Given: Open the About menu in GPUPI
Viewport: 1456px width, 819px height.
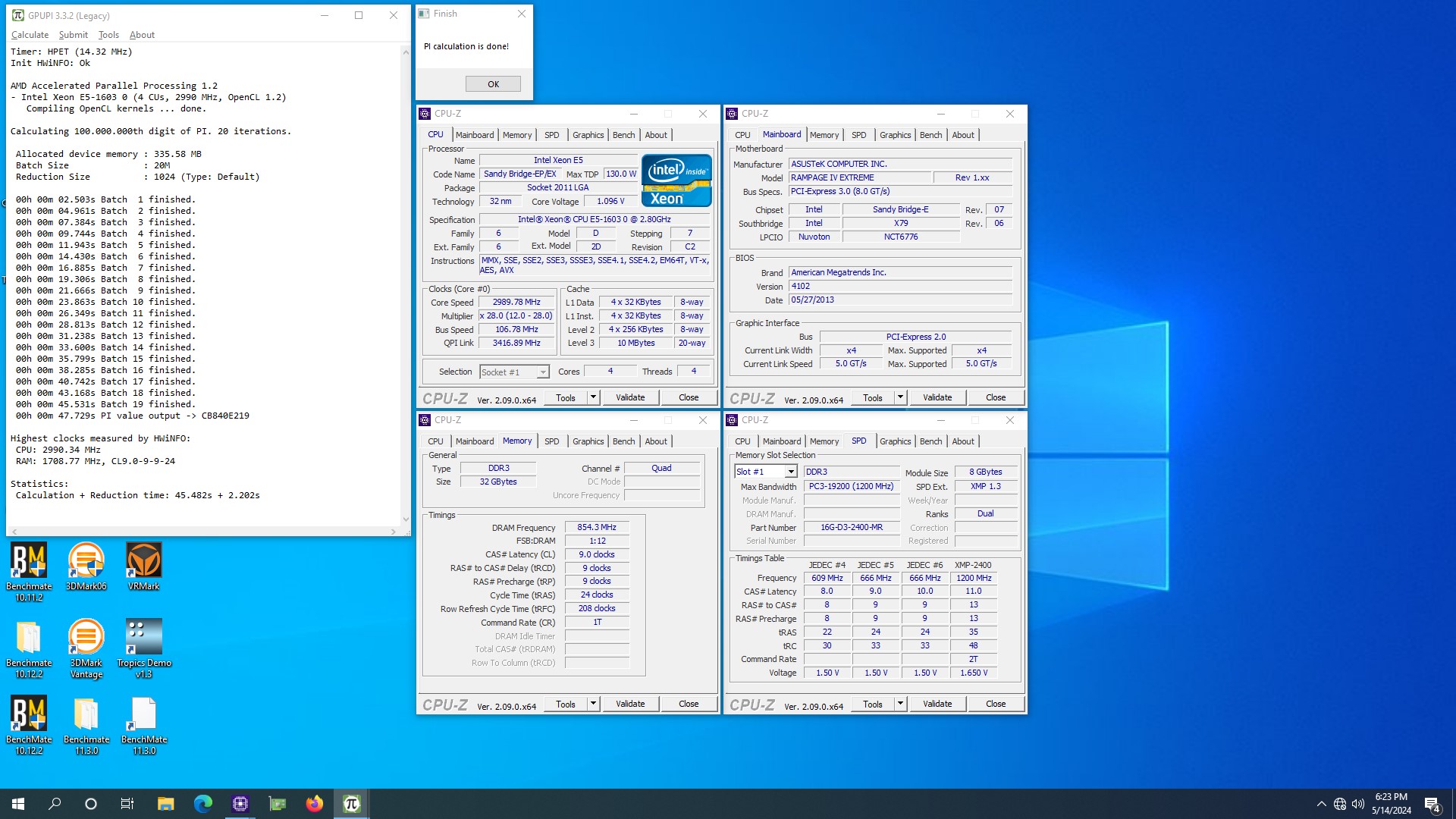Looking at the screenshot, I should coord(142,35).
